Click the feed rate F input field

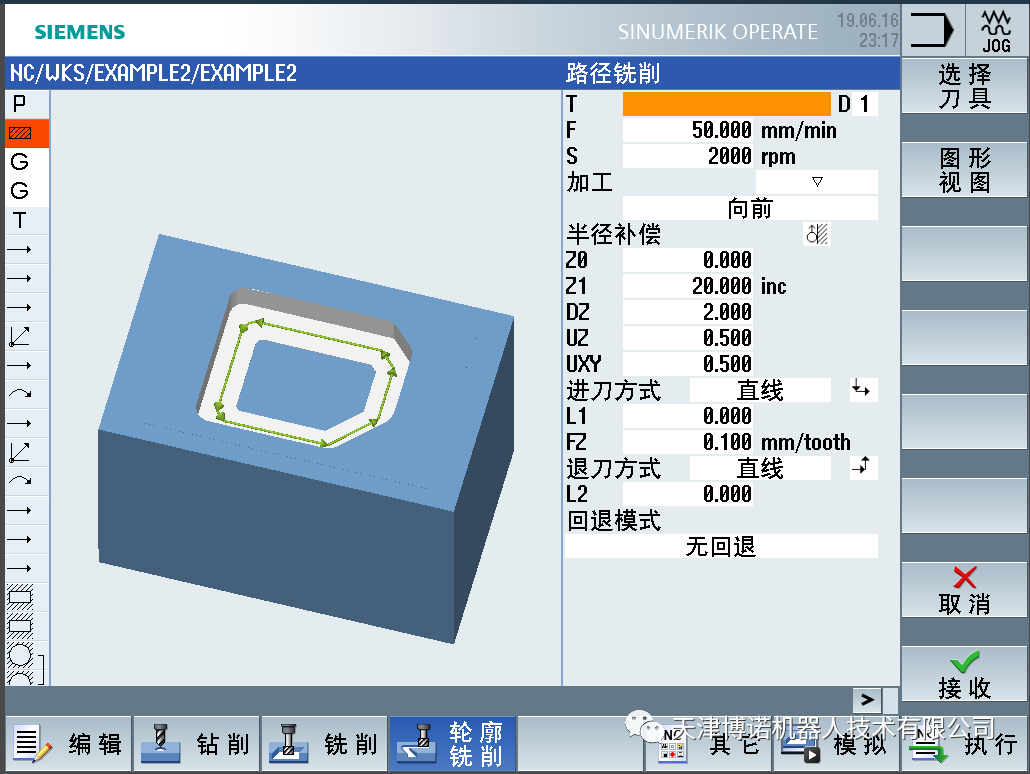(688, 130)
